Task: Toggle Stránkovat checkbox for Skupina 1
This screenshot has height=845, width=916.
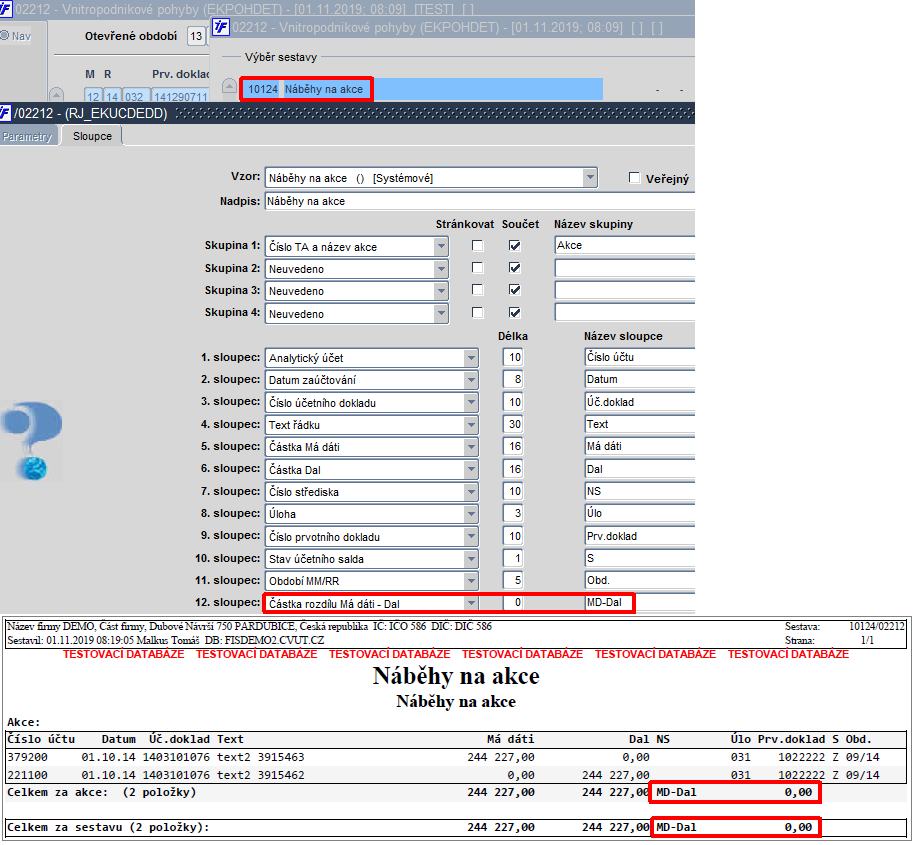Action: (x=477, y=245)
